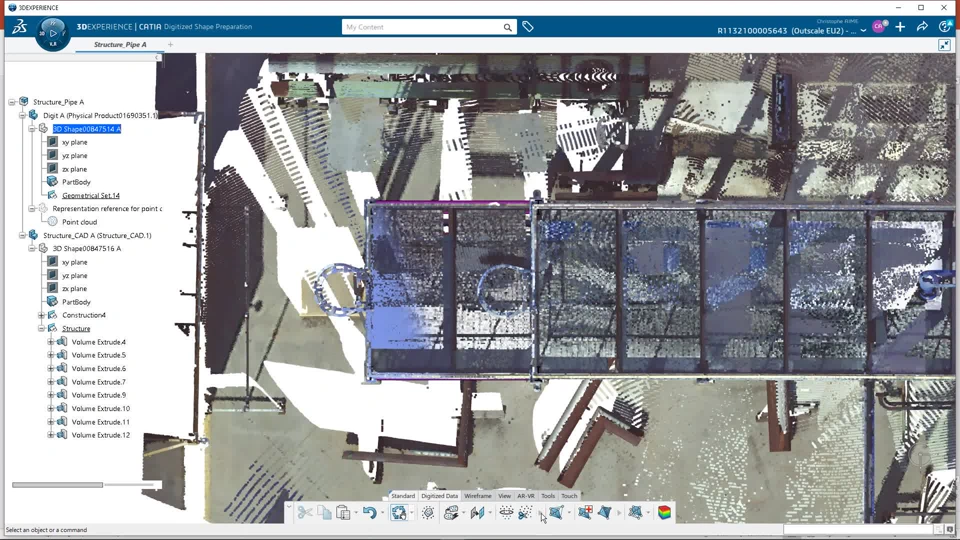Switch to the Touch tab
Screen dimensions: 960x540
coord(569,496)
